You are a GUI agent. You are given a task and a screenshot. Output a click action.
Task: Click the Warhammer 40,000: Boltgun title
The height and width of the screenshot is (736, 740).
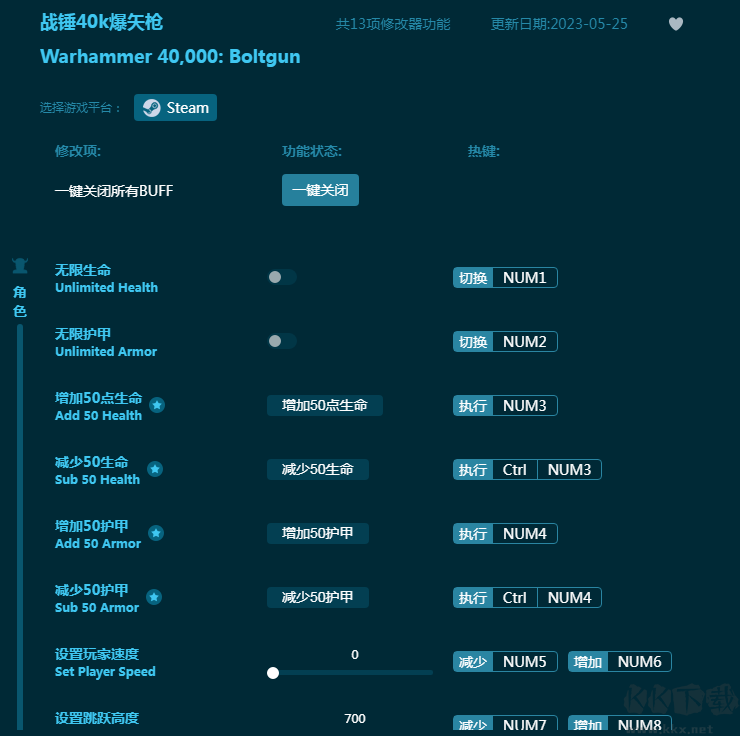(x=170, y=57)
